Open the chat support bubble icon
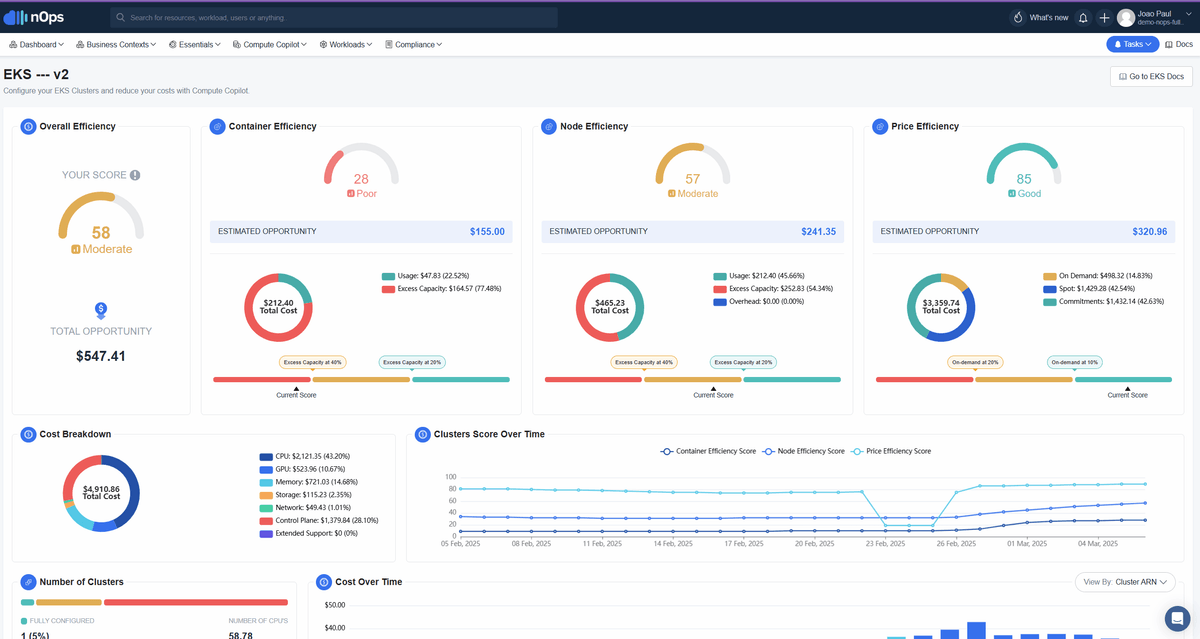 1177,616
